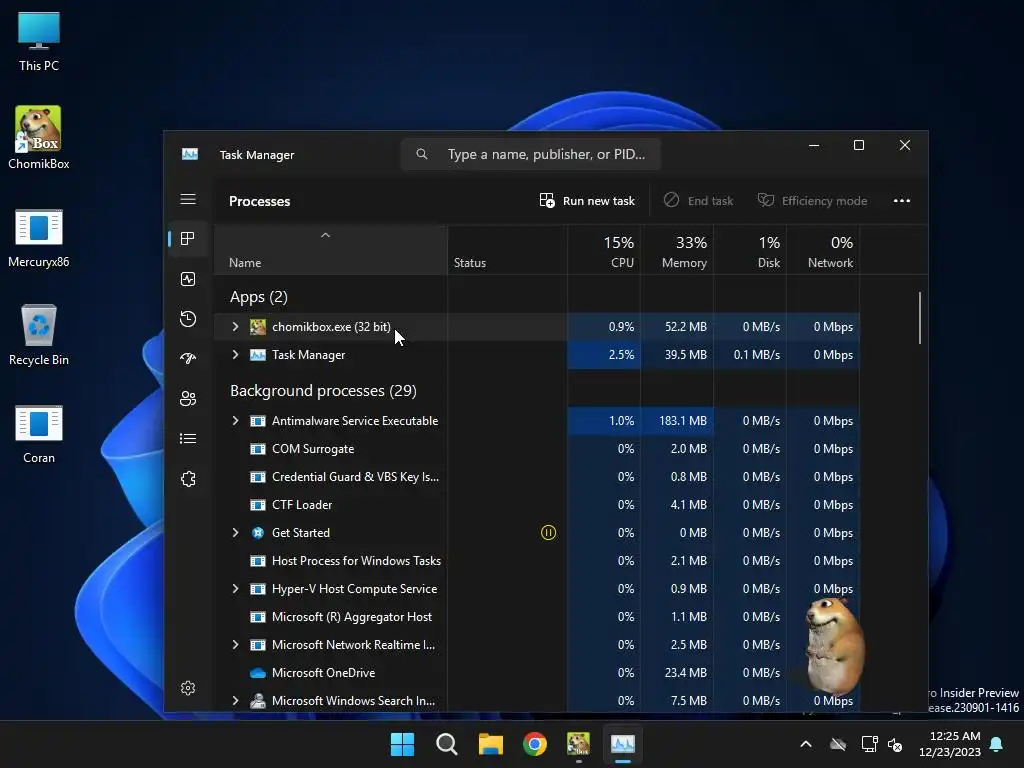
Task: Open the Details list sidebar icon
Action: tap(188, 439)
